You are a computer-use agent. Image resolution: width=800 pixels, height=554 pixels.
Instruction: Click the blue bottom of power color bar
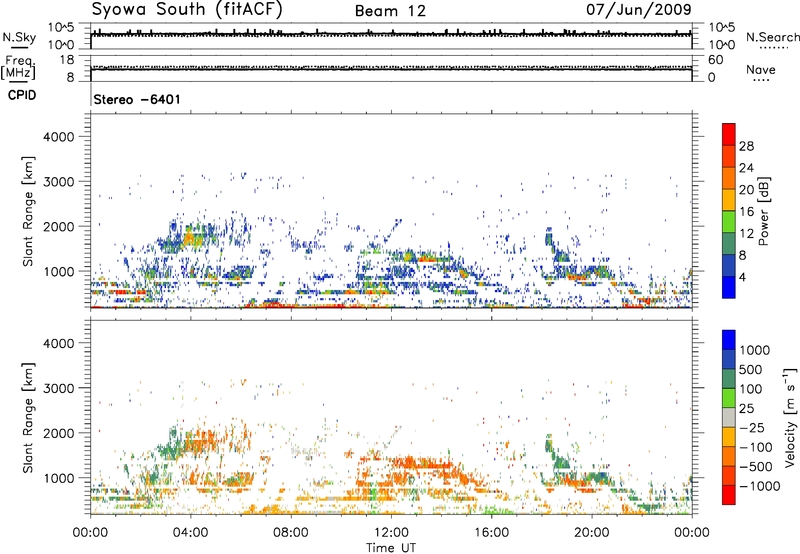pyautogui.click(x=729, y=287)
